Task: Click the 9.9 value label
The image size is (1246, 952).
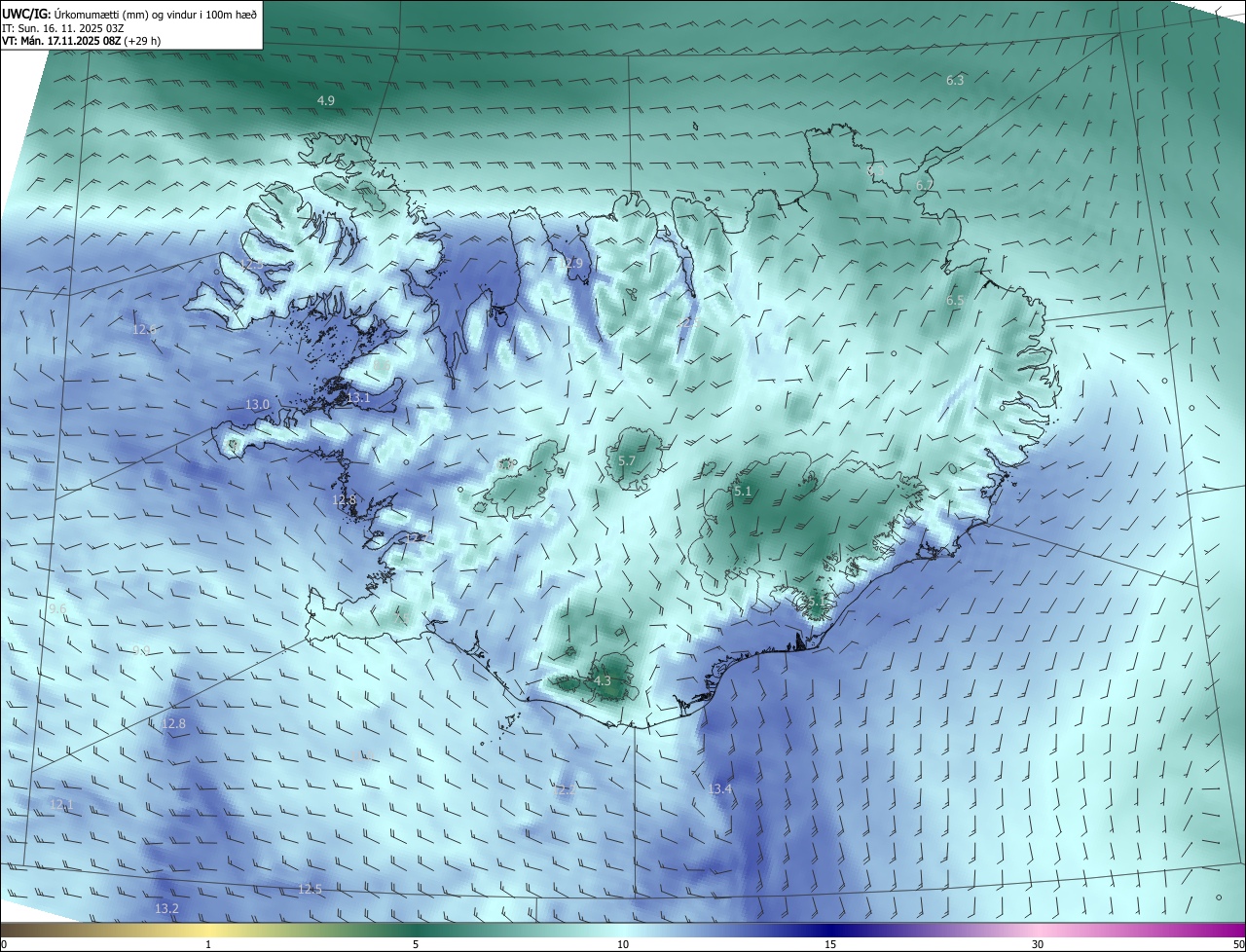Action: click(141, 650)
